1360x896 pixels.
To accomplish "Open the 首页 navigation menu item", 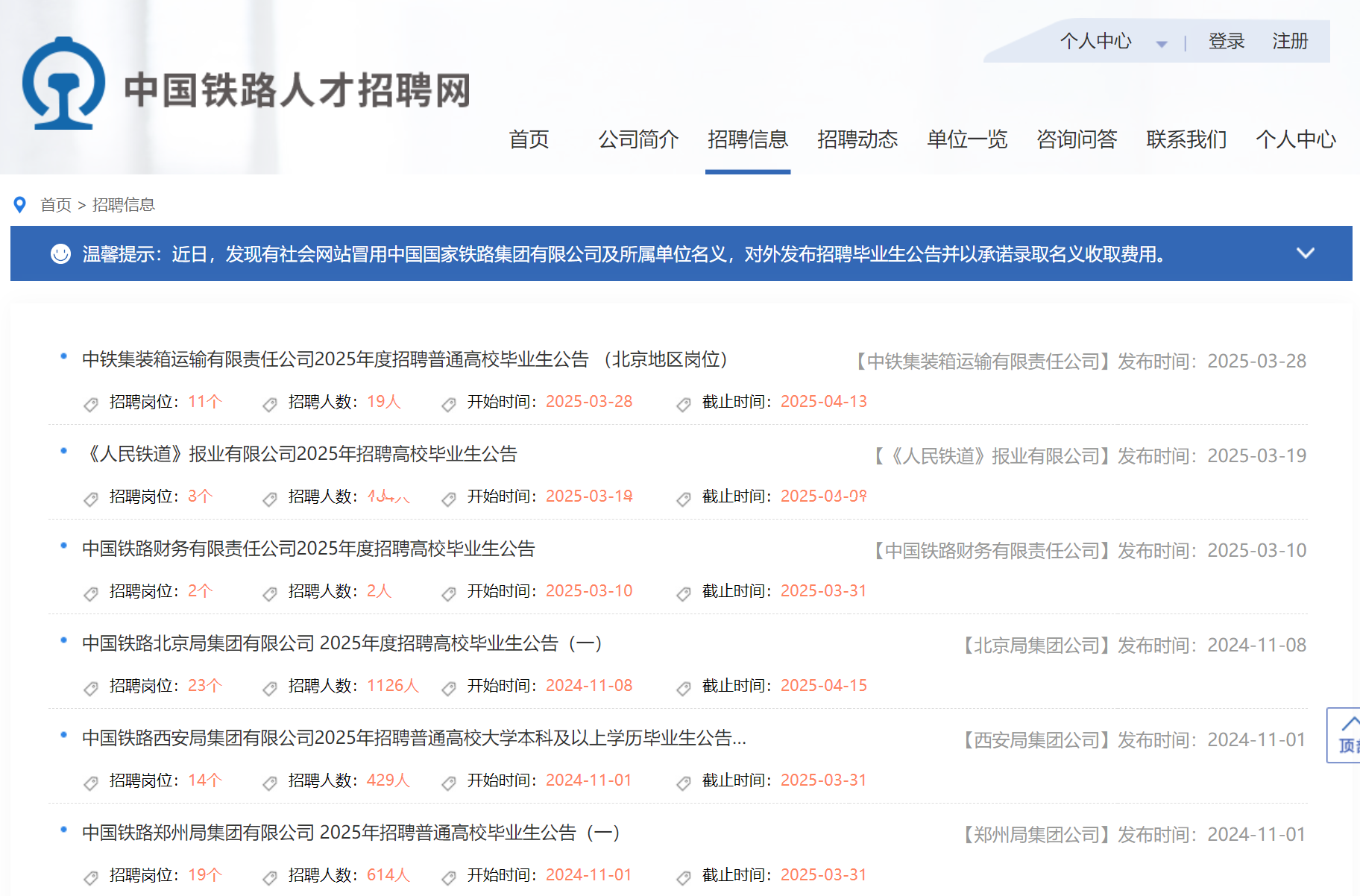I will pos(529,139).
